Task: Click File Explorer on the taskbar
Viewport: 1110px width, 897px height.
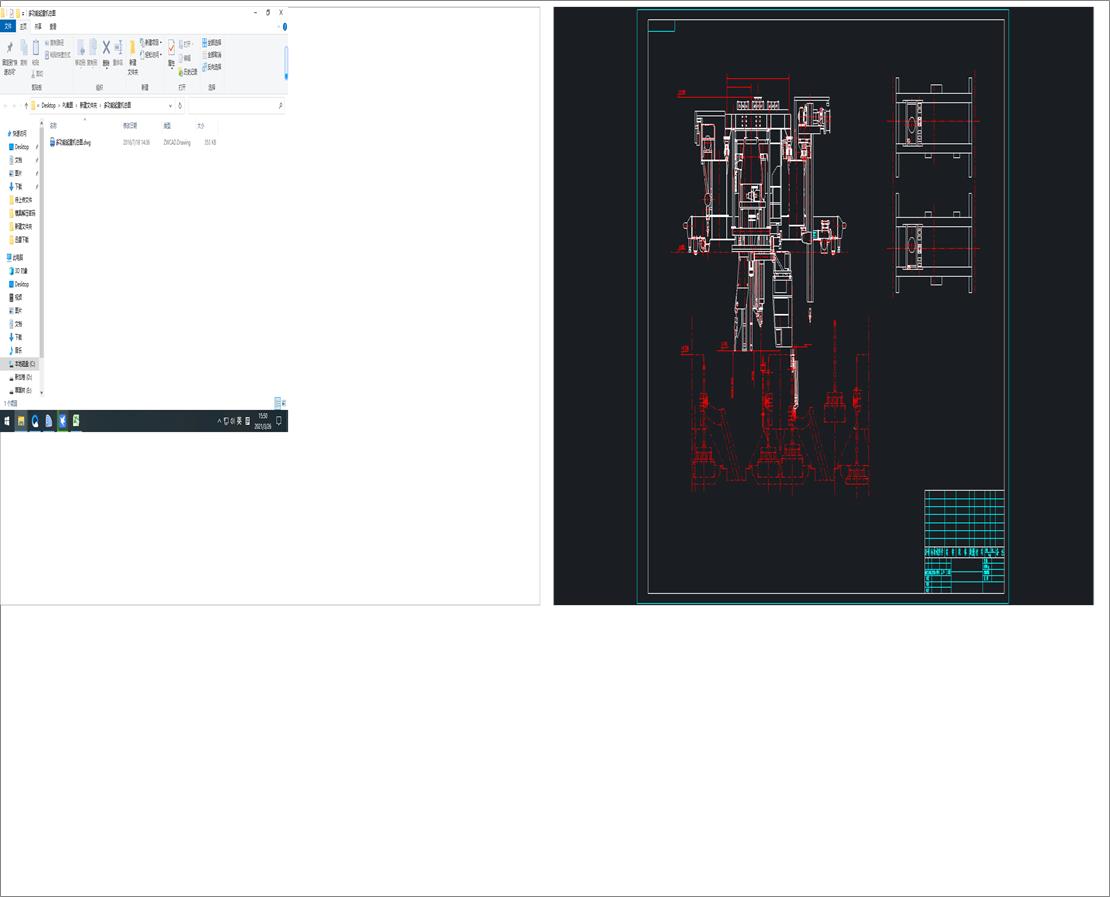Action: coord(21,421)
